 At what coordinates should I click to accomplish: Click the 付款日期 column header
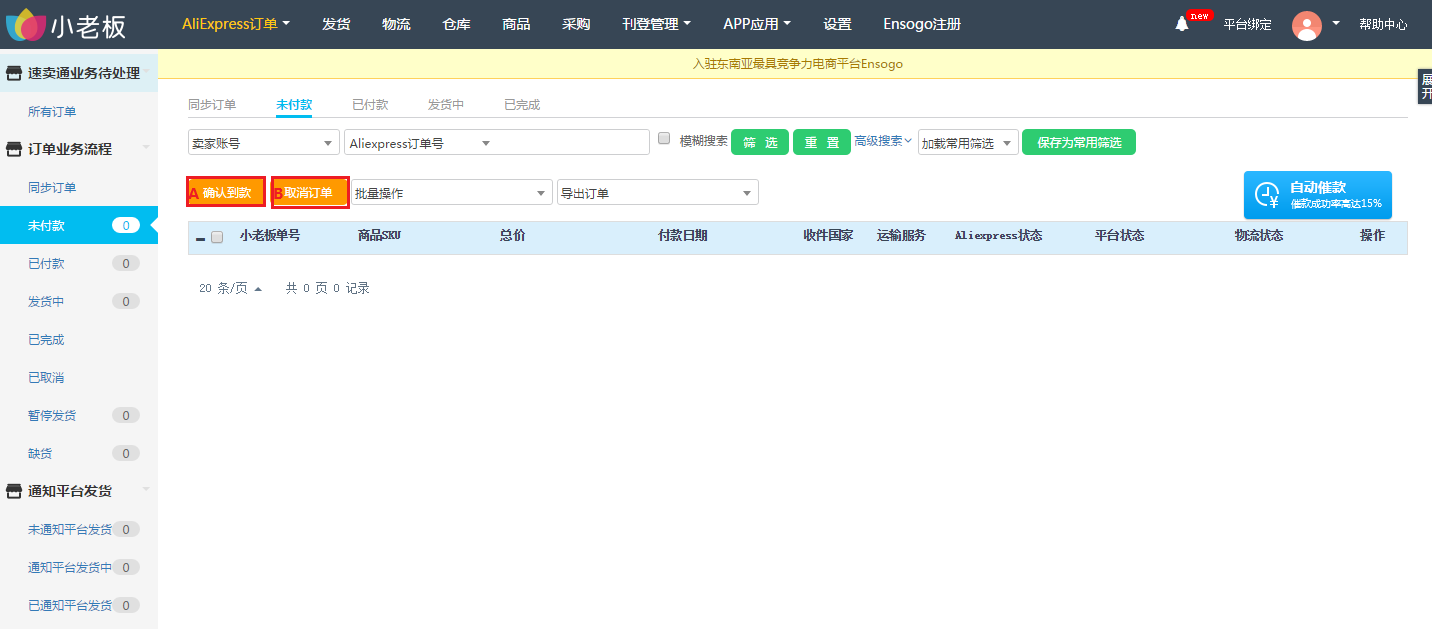point(682,236)
